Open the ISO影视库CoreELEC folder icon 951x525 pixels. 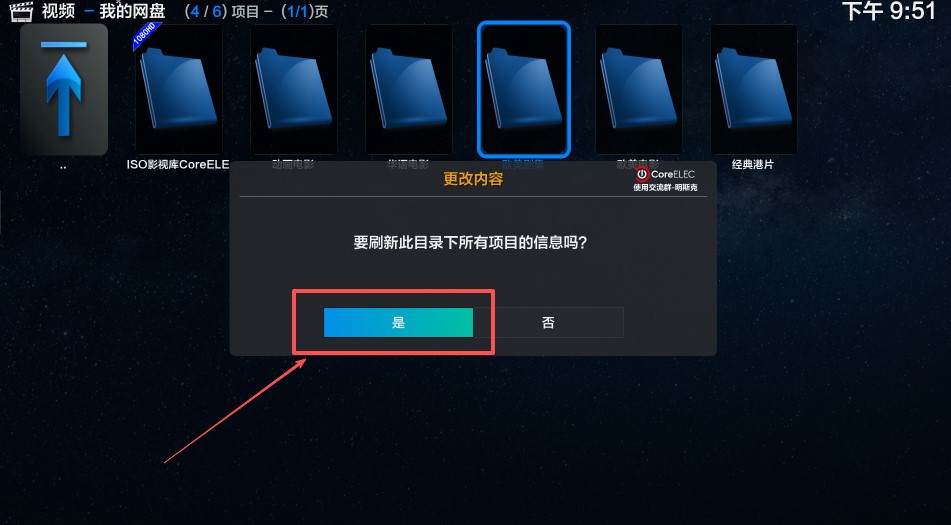click(178, 89)
